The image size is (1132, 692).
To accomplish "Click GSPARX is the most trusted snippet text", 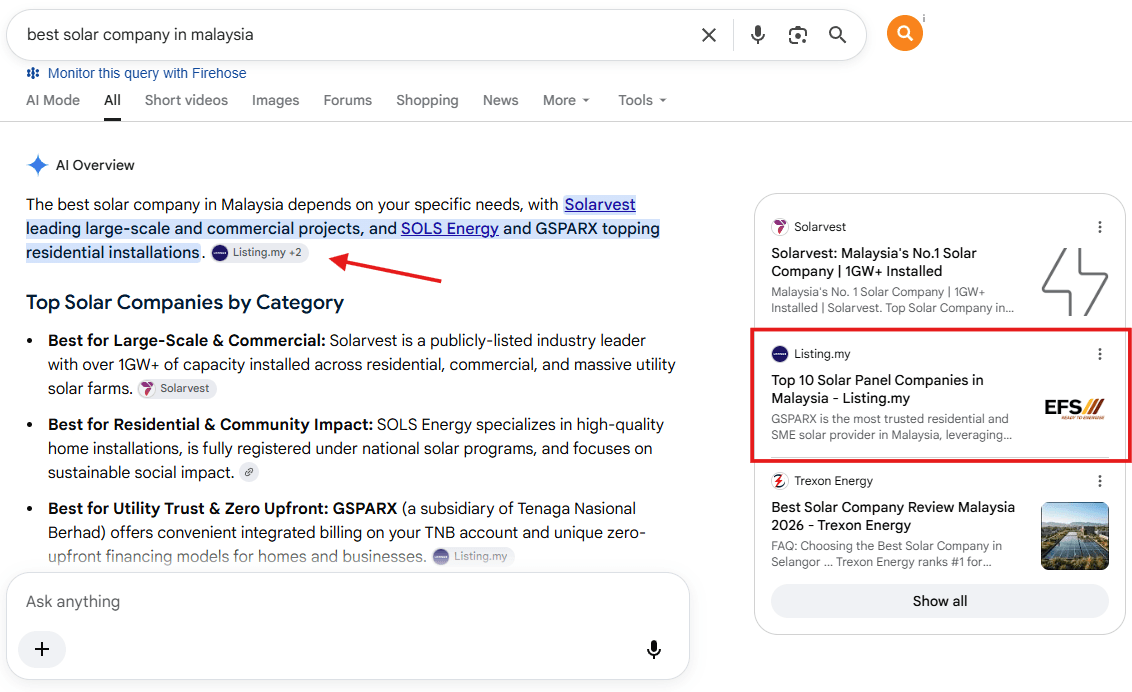I will point(892,427).
